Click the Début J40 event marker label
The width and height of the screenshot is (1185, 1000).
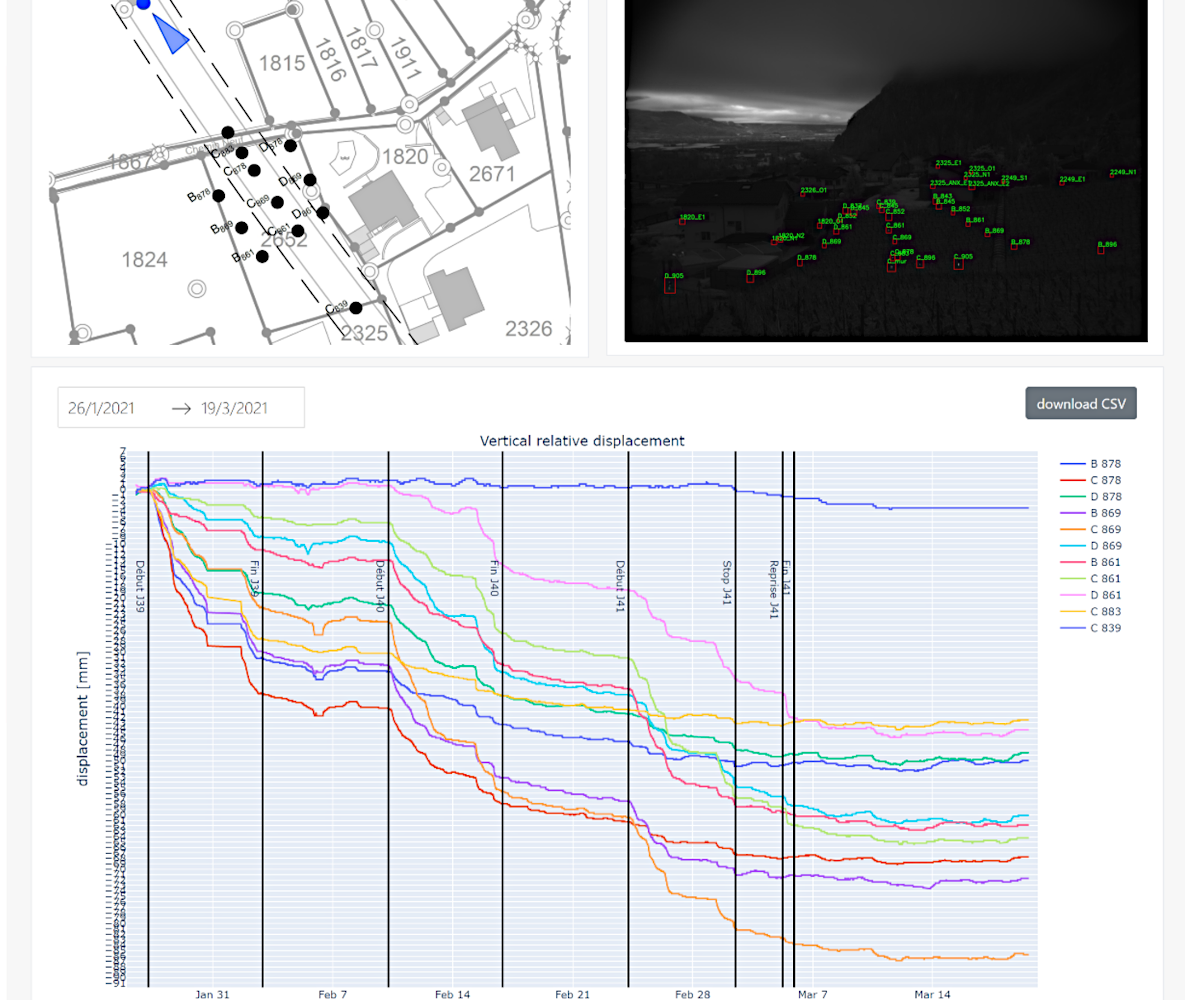[380, 587]
